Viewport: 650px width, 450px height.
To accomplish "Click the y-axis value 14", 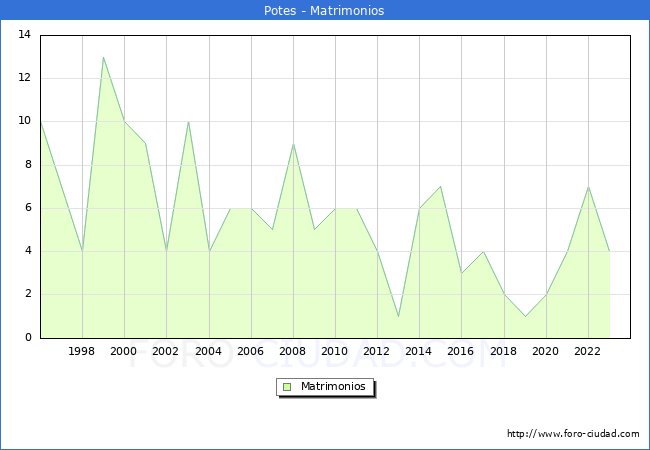I will coord(25,34).
